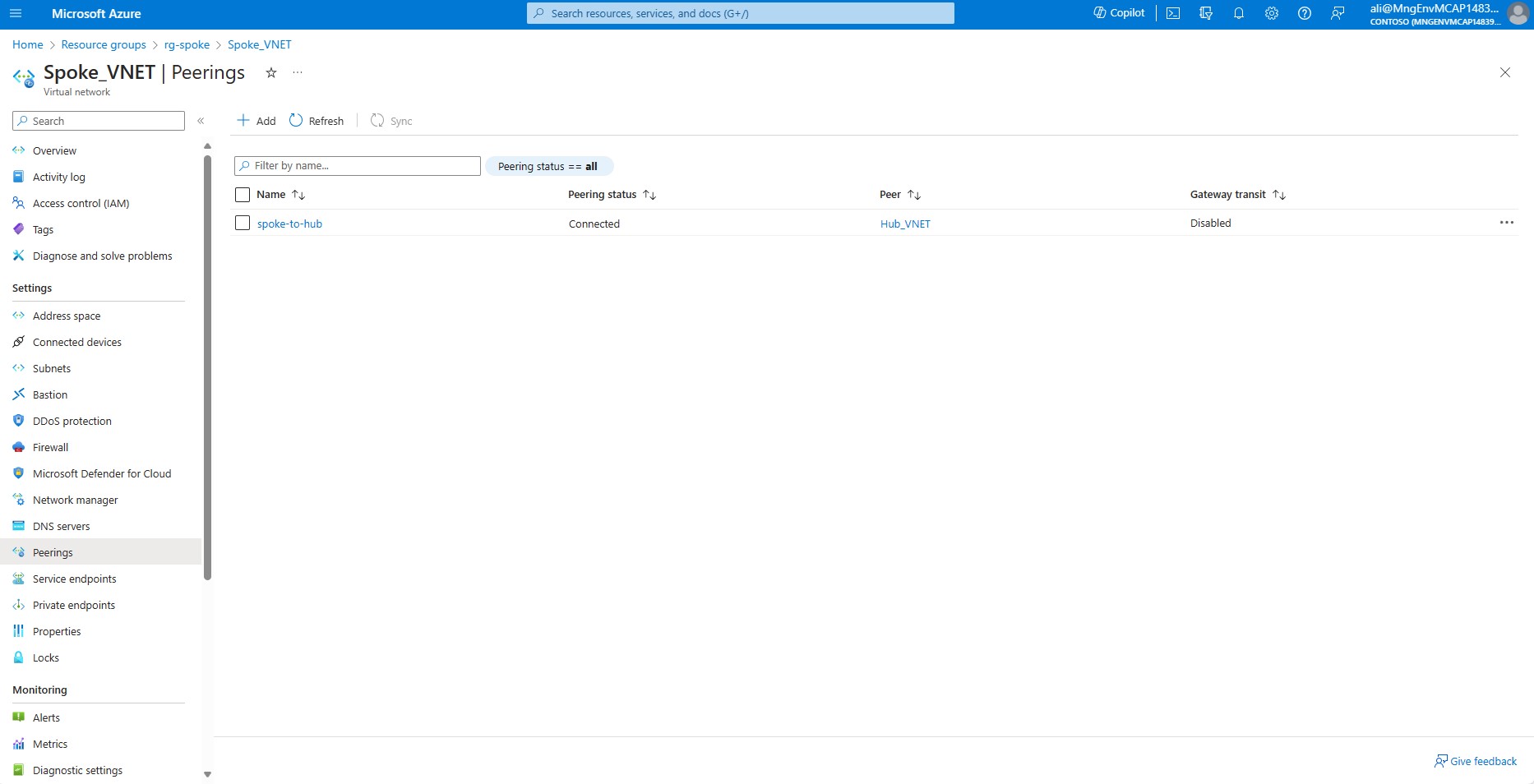Viewport: 1534px width, 784px height.
Task: Click the Alerts icon
Action: pos(19,717)
